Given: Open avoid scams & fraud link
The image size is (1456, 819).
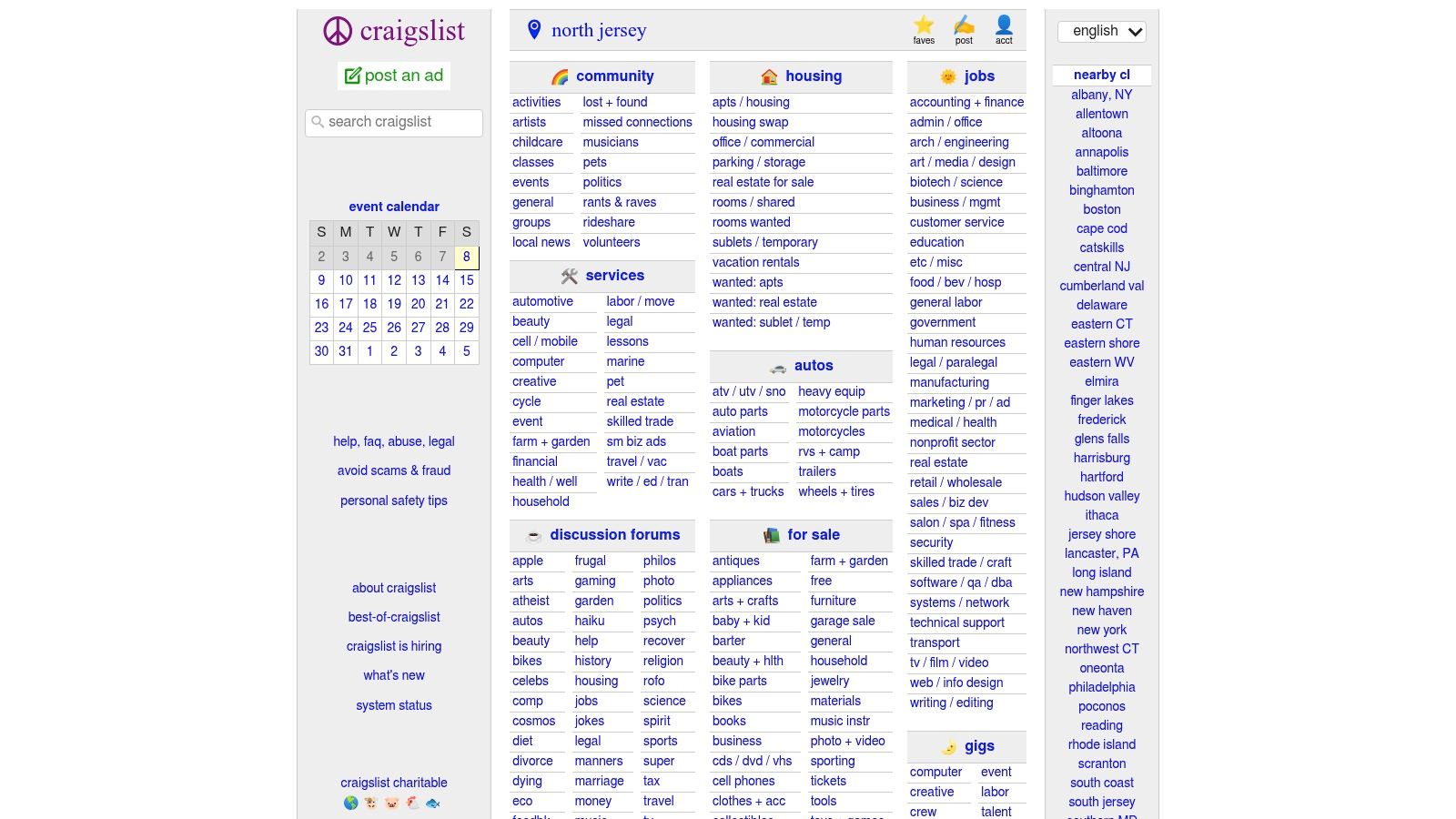Looking at the screenshot, I should [394, 471].
